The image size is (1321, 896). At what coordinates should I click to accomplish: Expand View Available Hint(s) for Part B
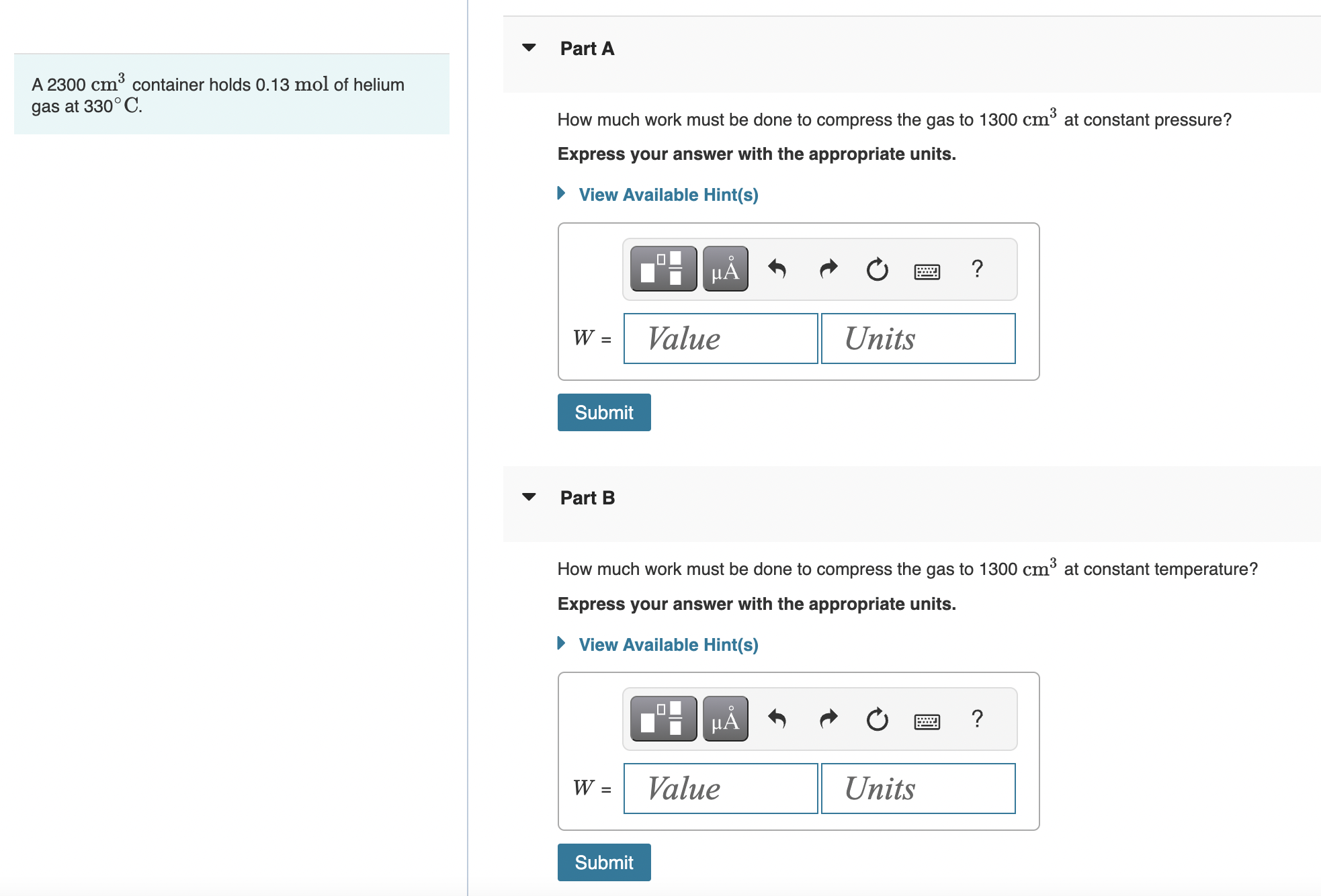668,645
